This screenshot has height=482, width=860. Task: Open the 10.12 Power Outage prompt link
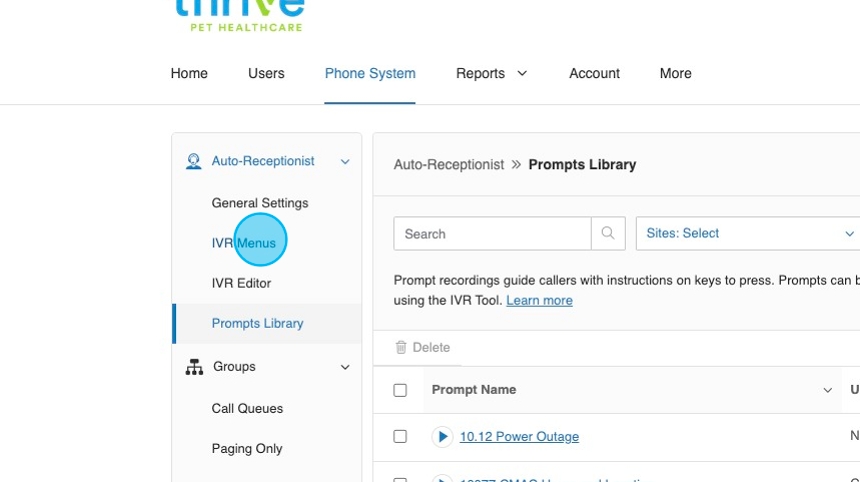519,437
